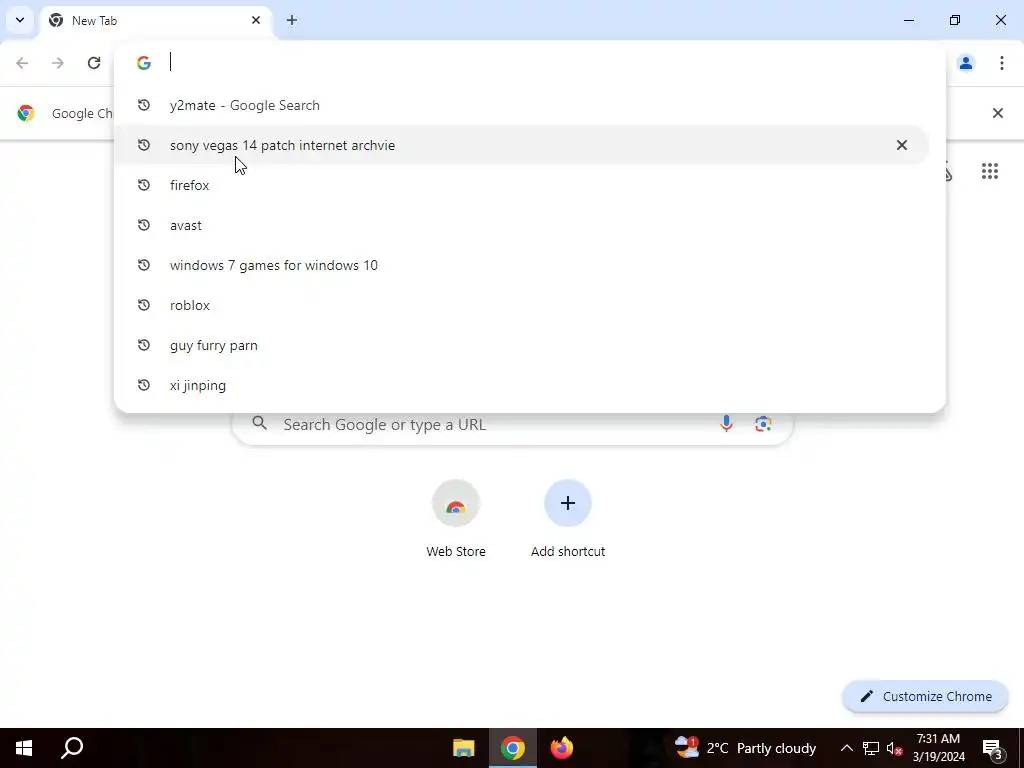
Task: Click the Google G icon in address bar
Action: 144,63
